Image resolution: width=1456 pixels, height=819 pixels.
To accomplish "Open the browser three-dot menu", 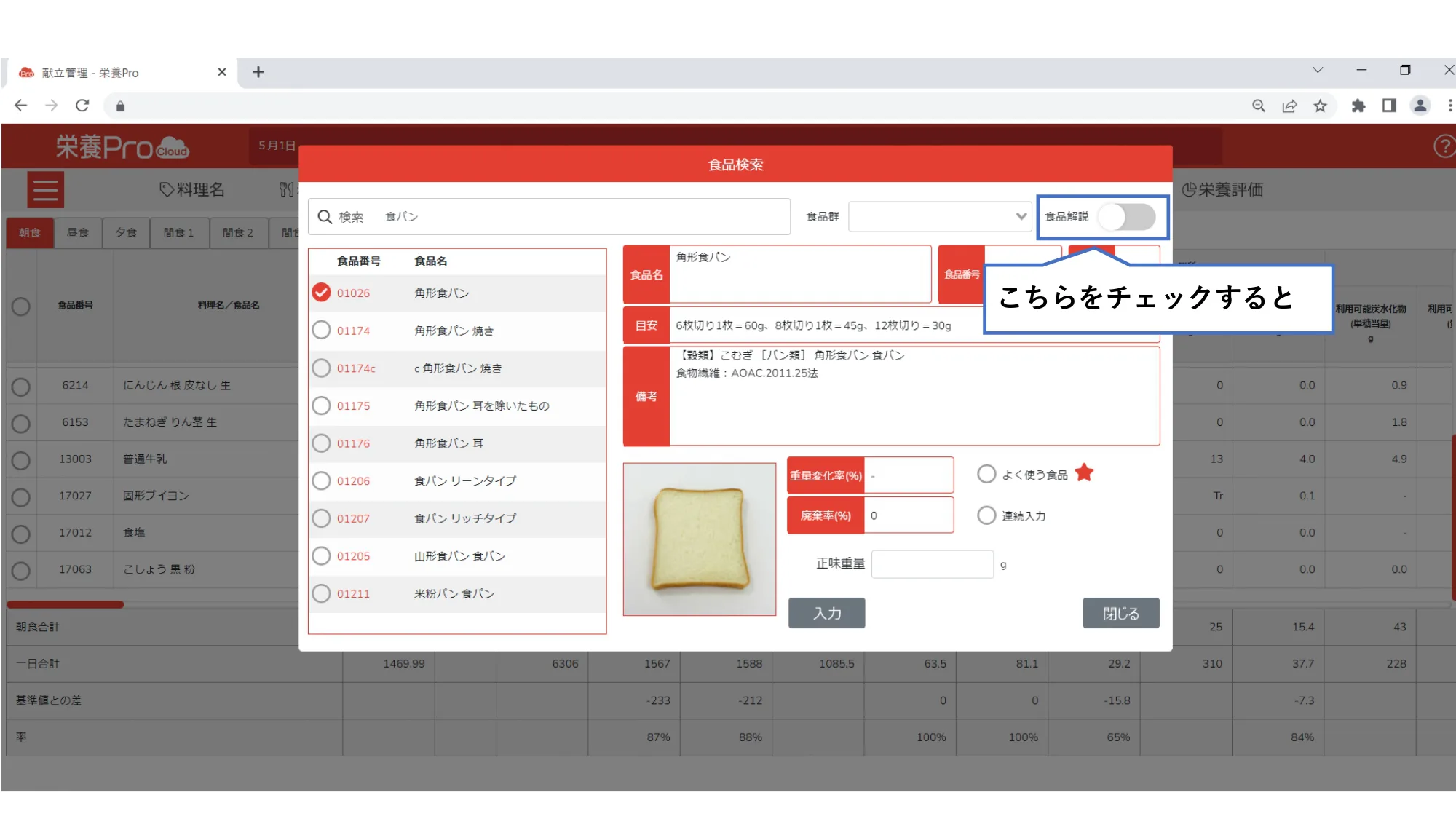I will point(1449,106).
